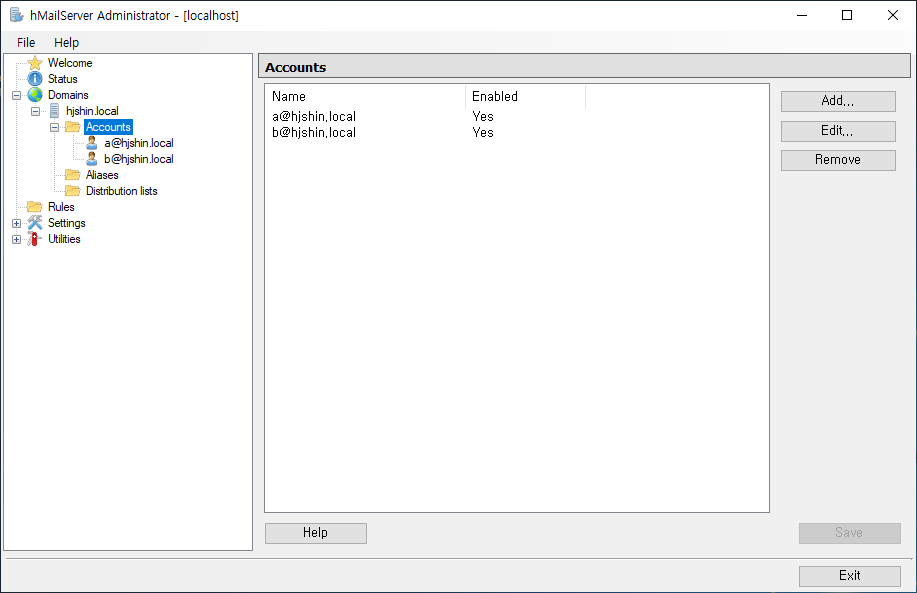
Task: Collapse the Accounts tree node
Action: tap(54, 127)
